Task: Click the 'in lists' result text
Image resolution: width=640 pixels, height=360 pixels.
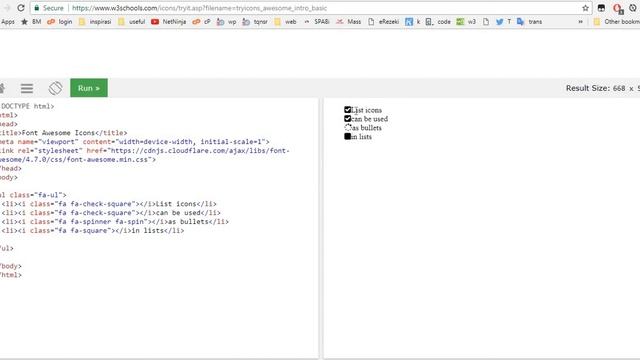Action: pyautogui.click(x=361, y=137)
